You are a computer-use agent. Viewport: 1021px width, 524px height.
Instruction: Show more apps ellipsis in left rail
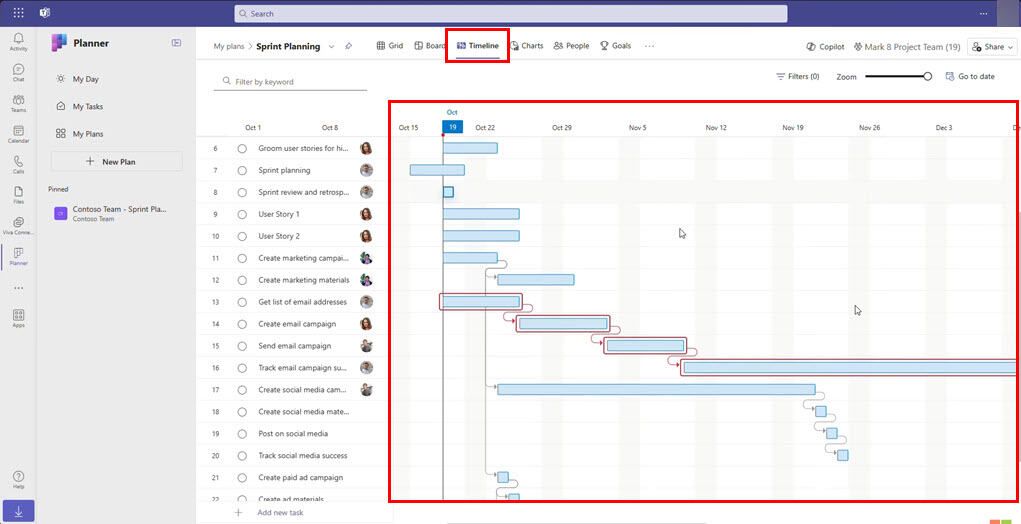[18, 288]
